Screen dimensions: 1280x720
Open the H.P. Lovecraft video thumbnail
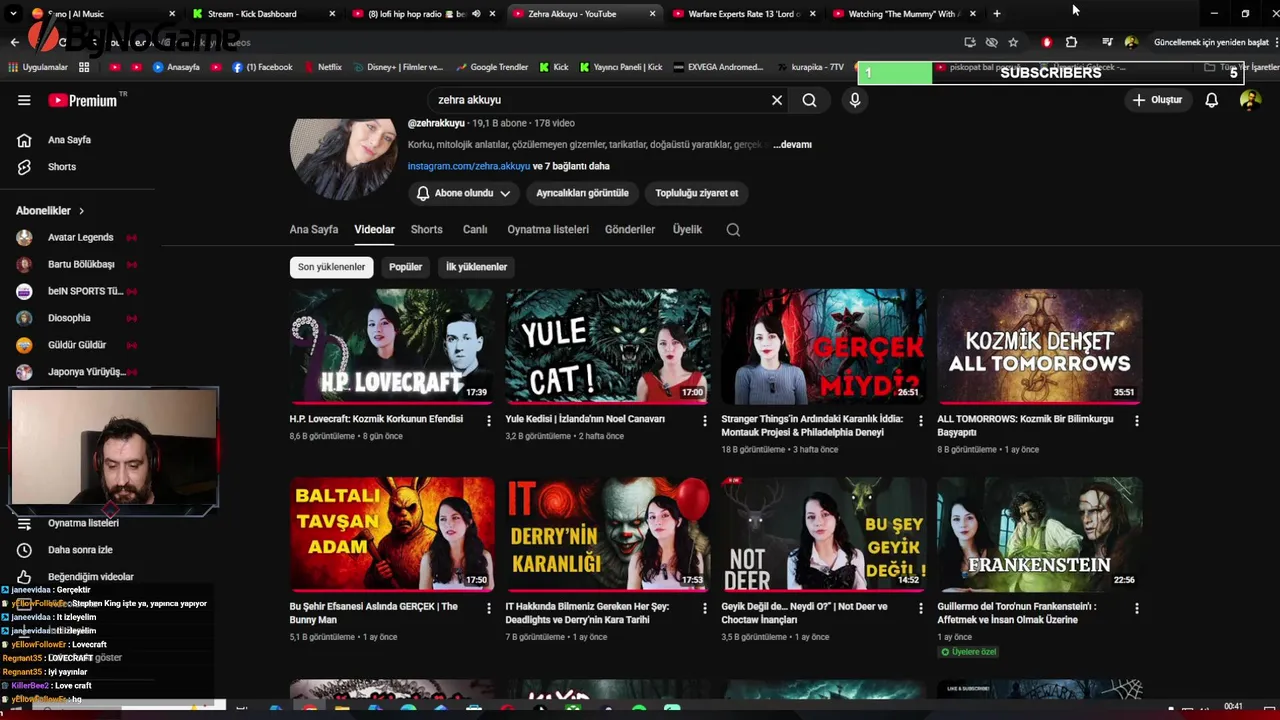pyautogui.click(x=392, y=346)
